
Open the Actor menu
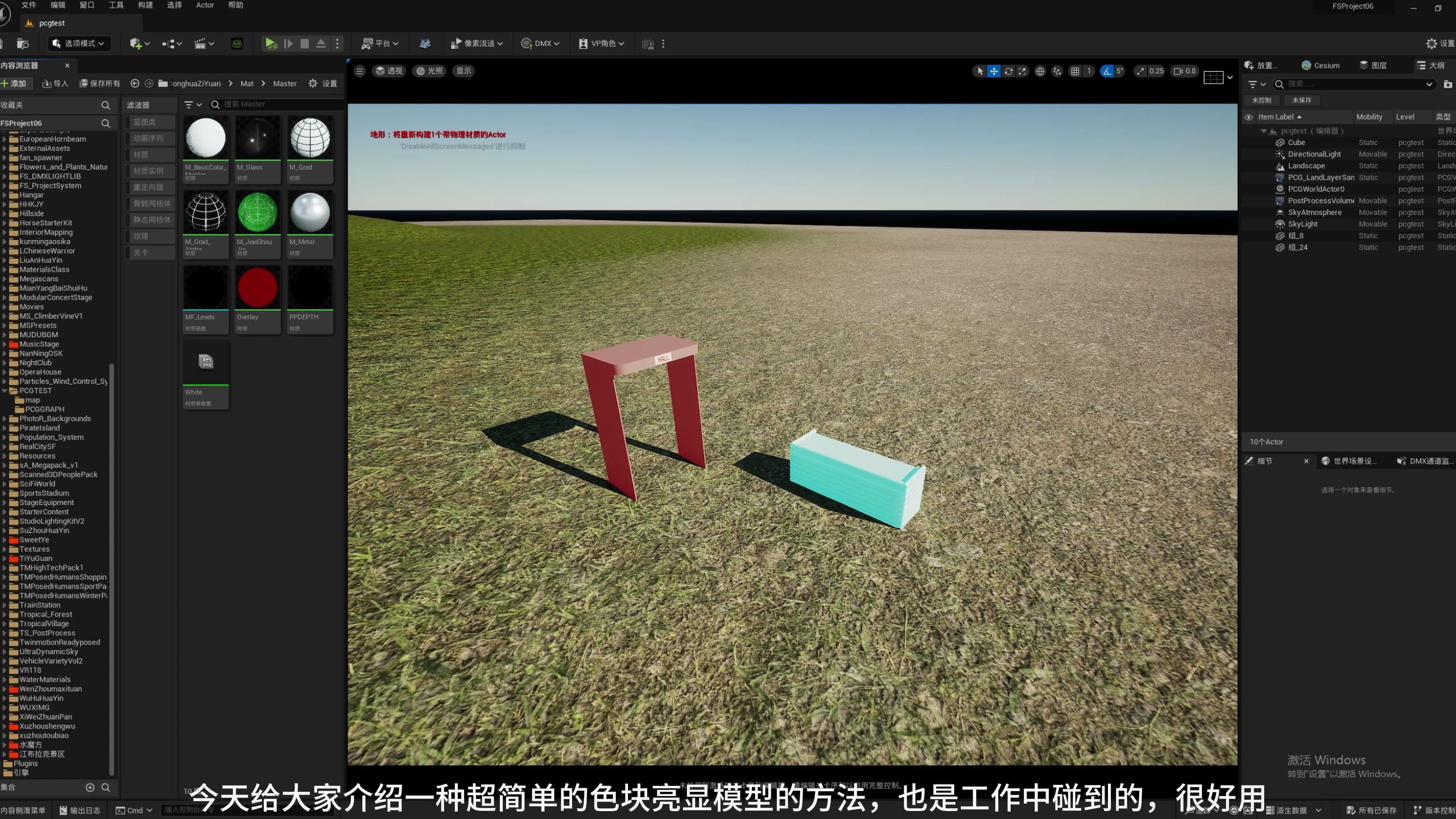(205, 5)
